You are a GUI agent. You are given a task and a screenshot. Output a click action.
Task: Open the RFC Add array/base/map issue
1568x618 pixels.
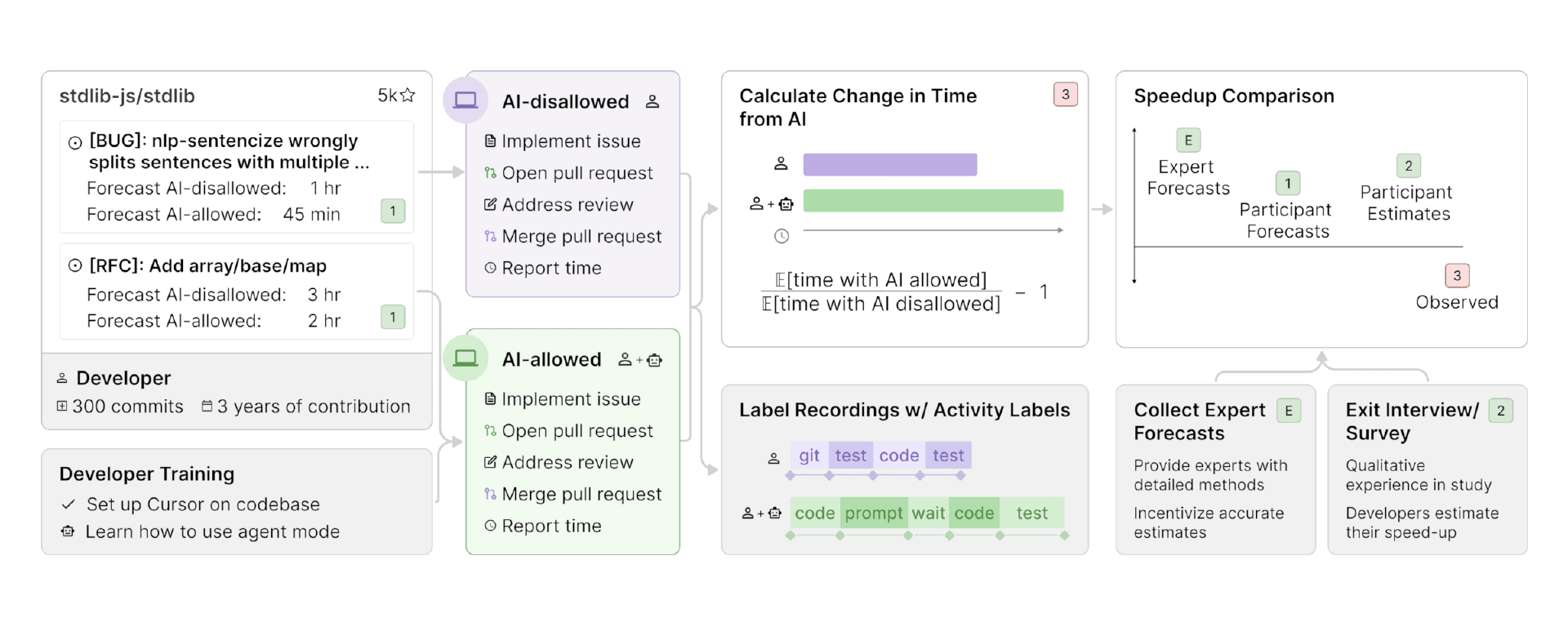tap(207, 266)
